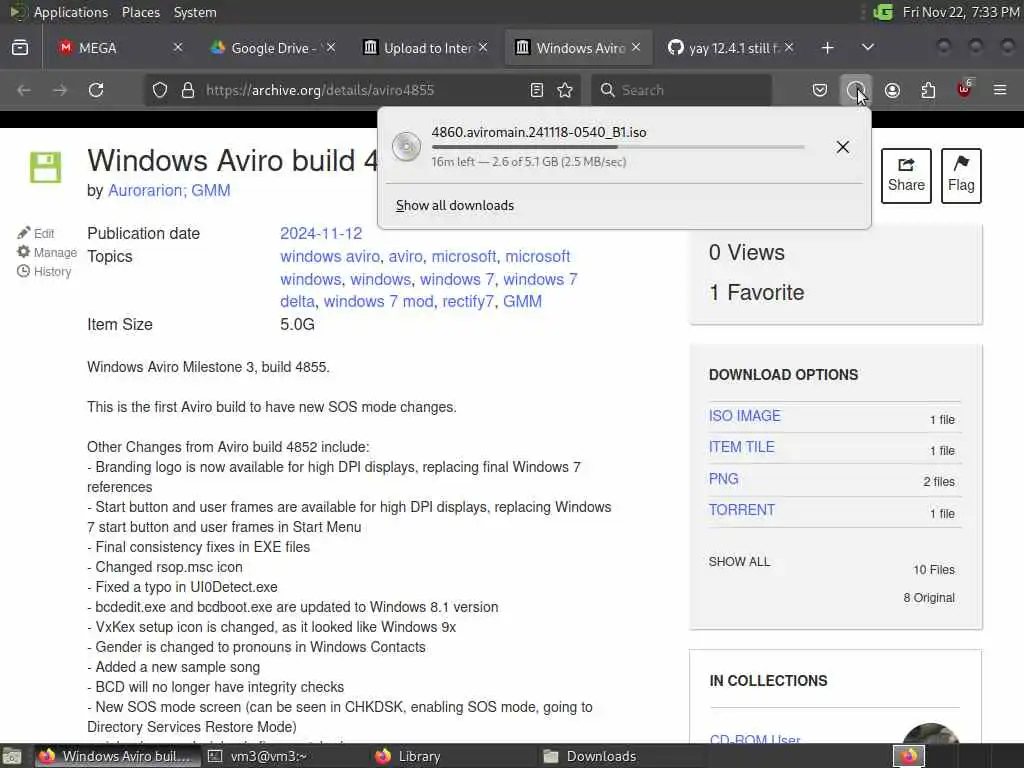
Task: Open the 'windows 7 mod' topic link
Action: pyautogui.click(x=379, y=302)
